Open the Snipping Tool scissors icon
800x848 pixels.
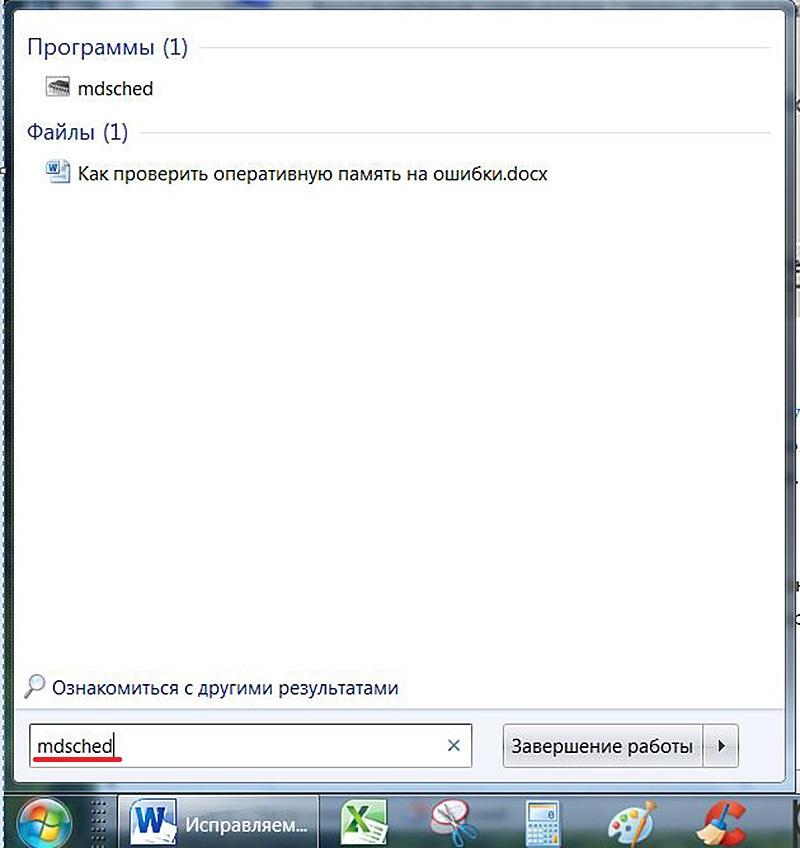[x=453, y=823]
